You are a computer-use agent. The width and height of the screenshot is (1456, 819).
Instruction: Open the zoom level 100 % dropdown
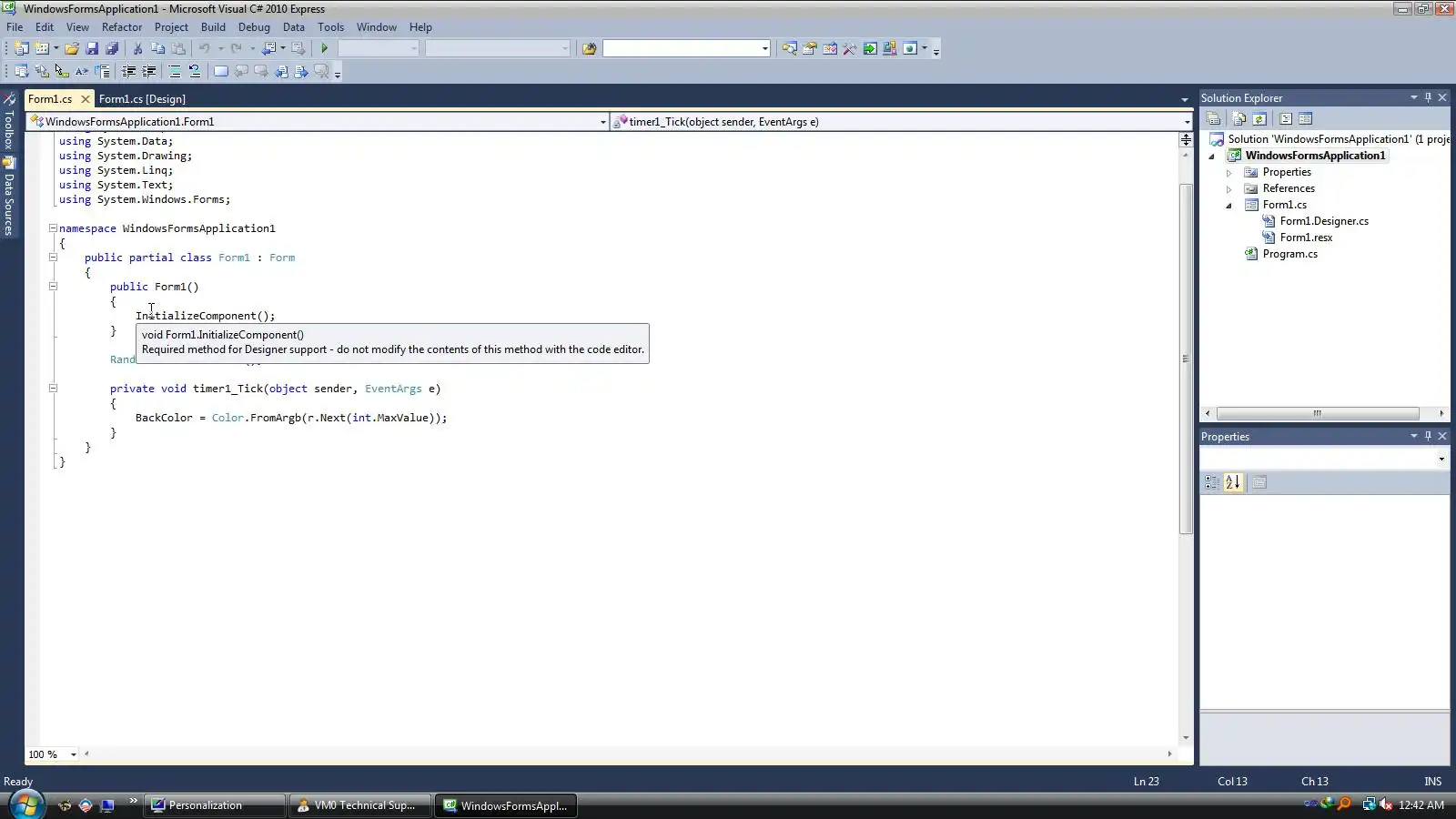pos(74,754)
